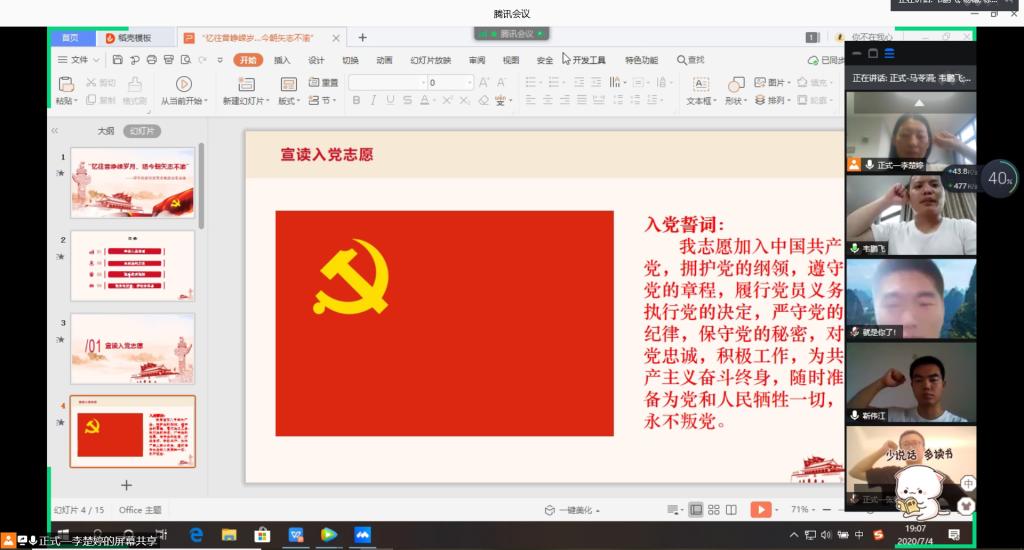Click the 重置 reset button
The image size is (1024, 550).
click(323, 83)
